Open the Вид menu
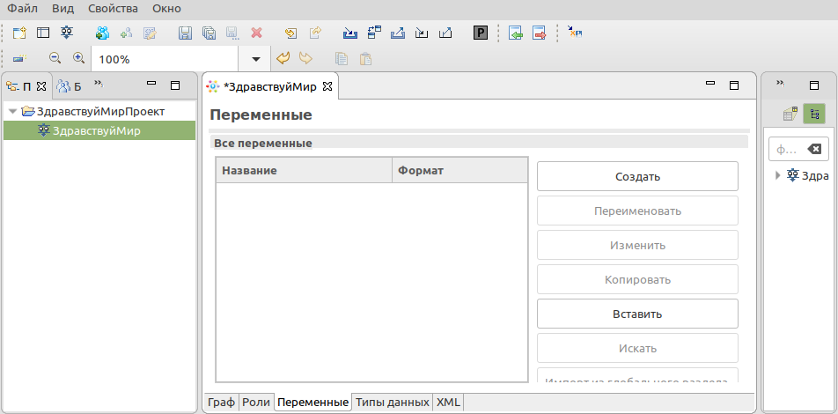 [63, 9]
